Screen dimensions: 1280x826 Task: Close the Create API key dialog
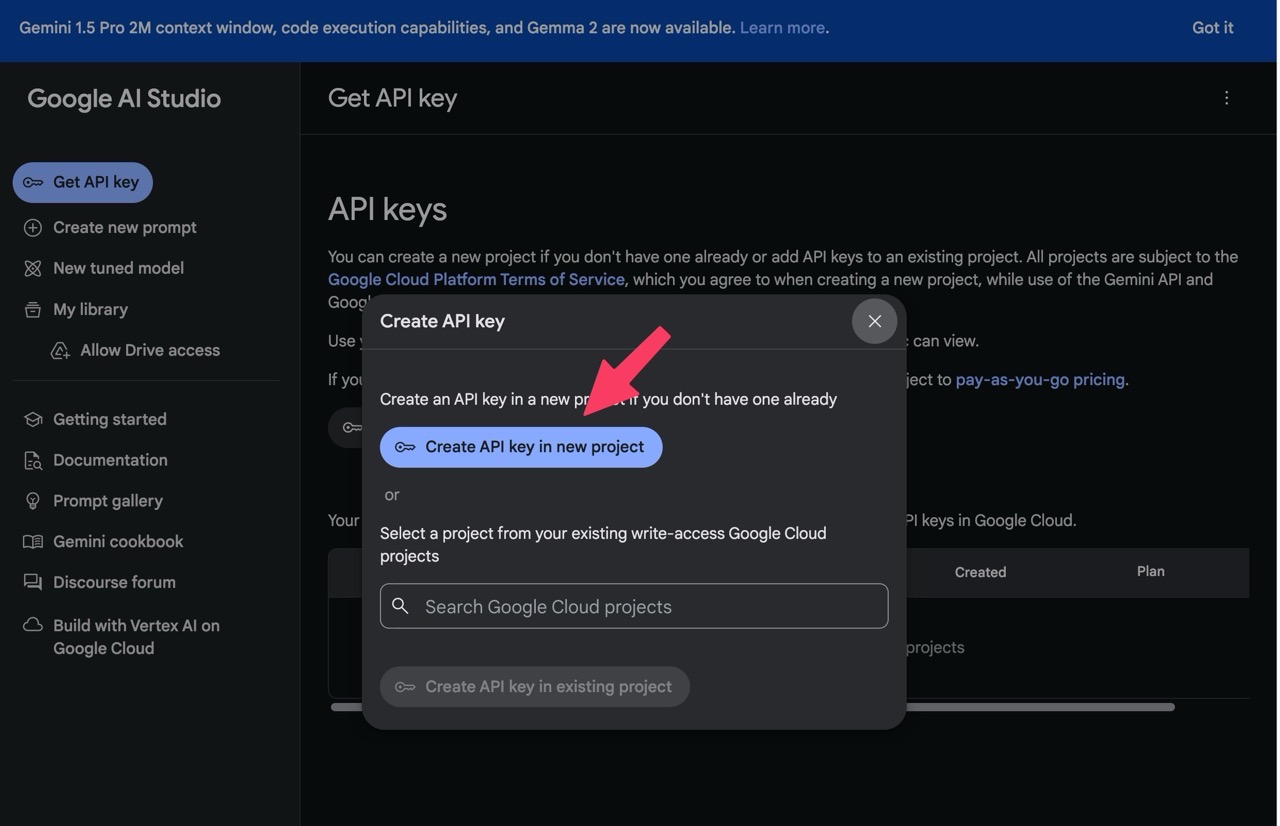click(874, 321)
